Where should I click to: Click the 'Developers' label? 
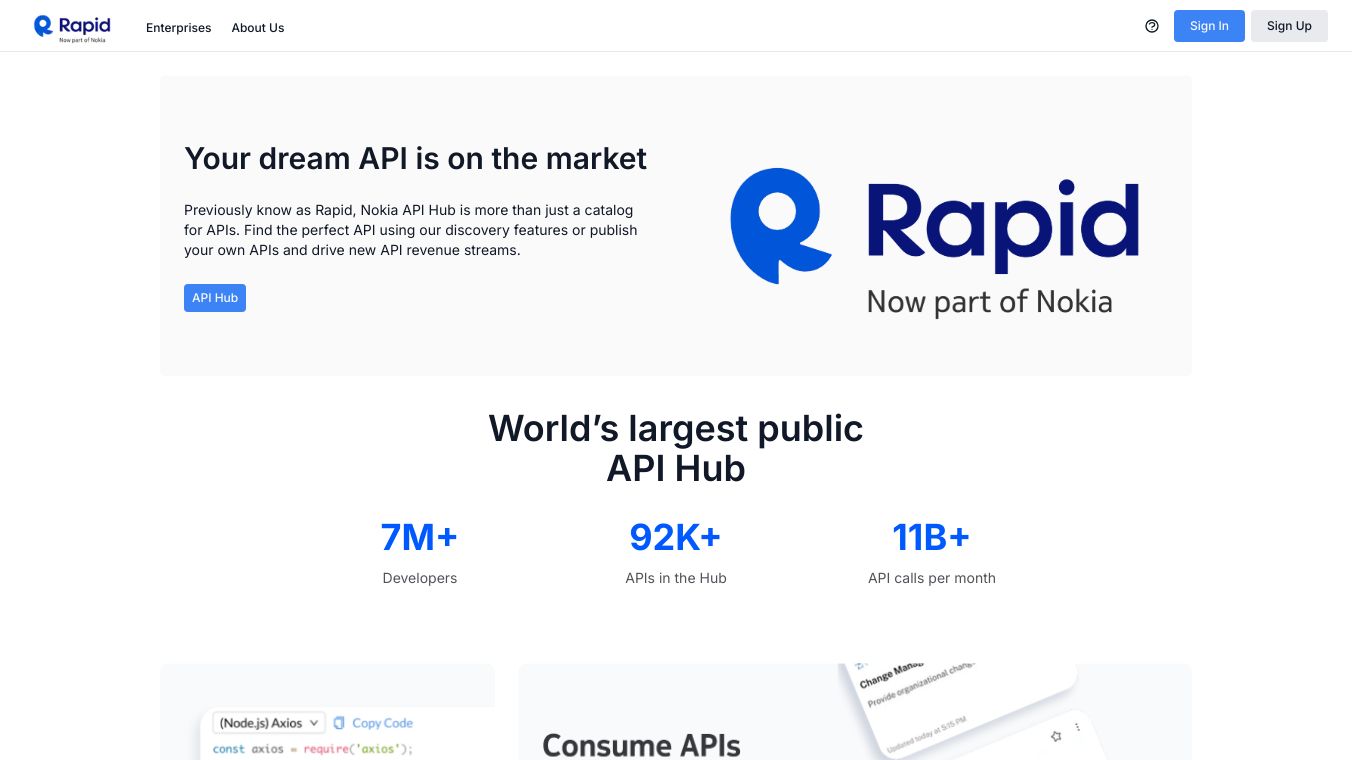420,578
